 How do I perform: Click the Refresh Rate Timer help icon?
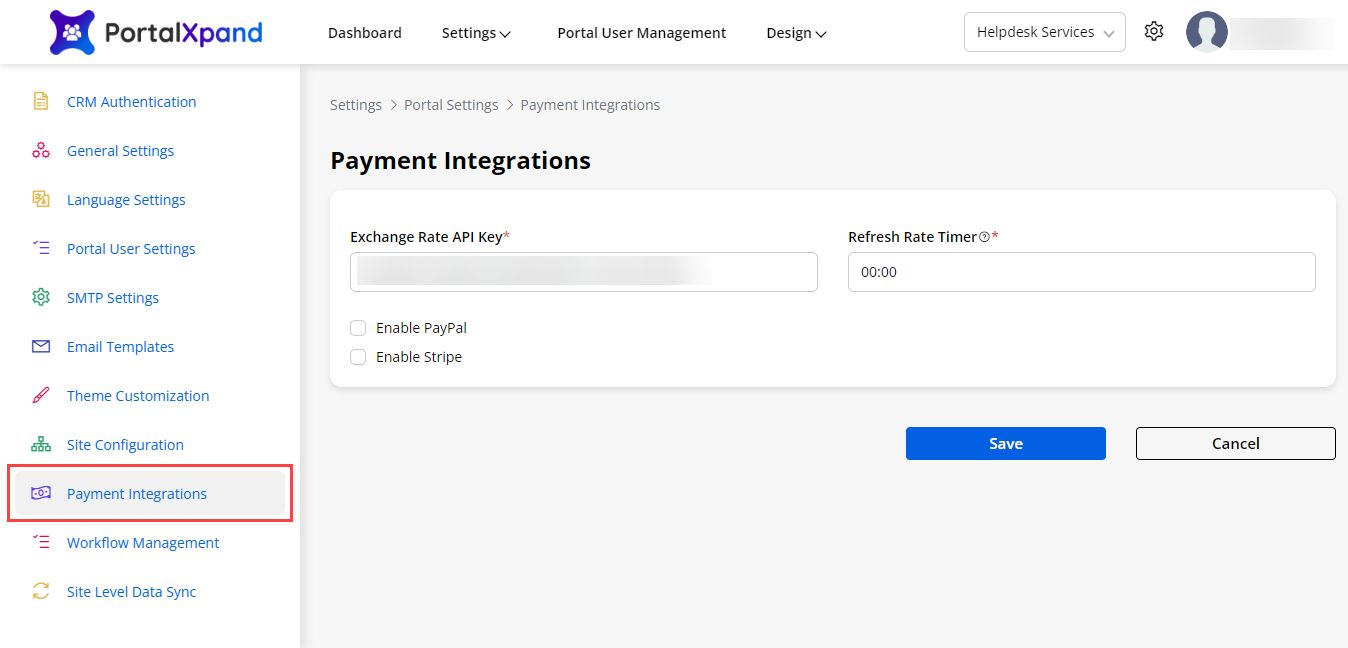[x=984, y=237]
